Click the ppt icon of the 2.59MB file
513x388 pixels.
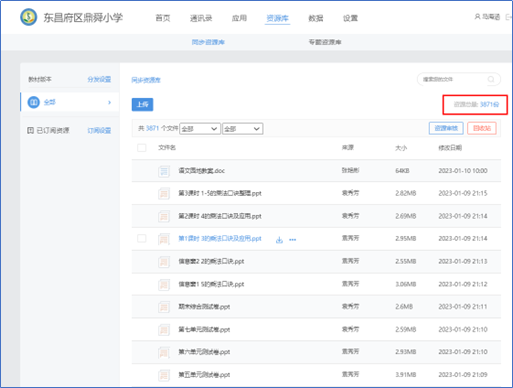(164, 330)
